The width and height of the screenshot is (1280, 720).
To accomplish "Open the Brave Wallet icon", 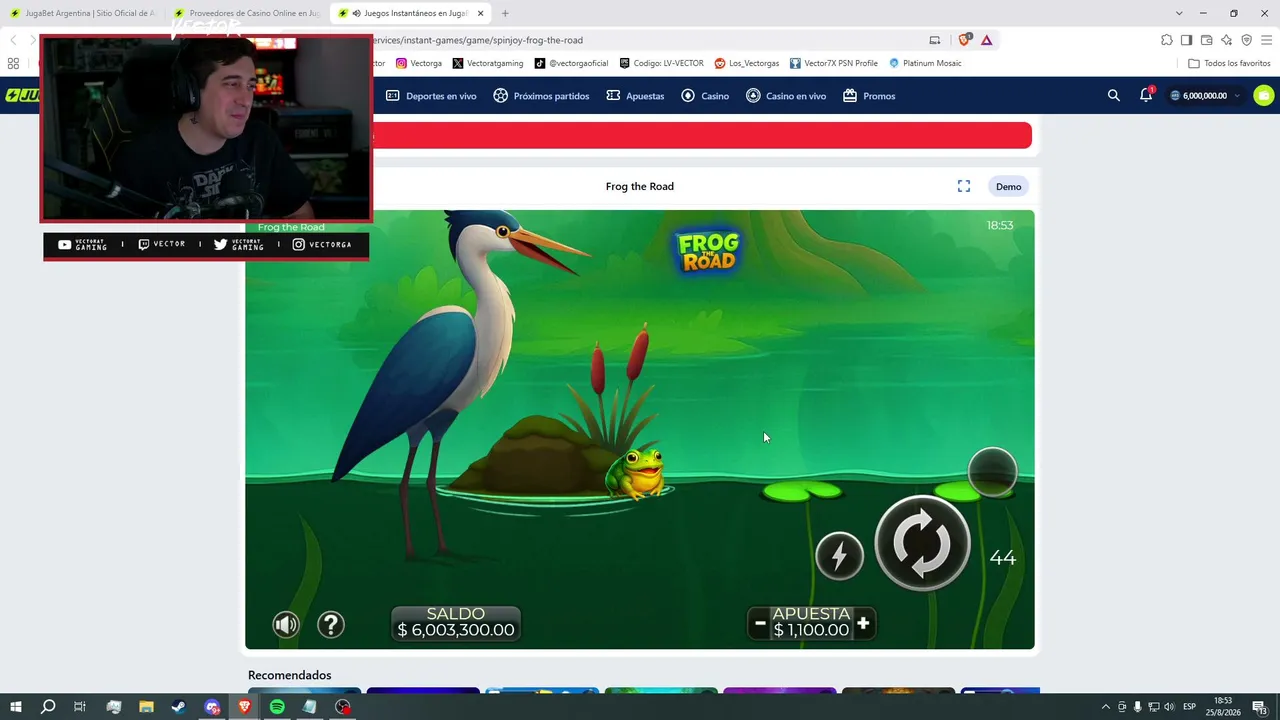I will point(1206,40).
